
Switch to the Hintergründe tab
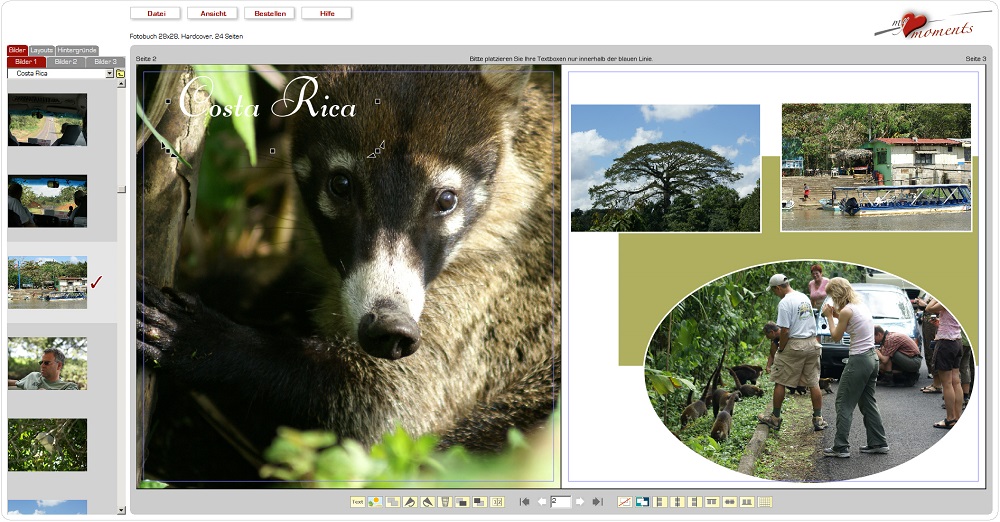click(x=77, y=50)
